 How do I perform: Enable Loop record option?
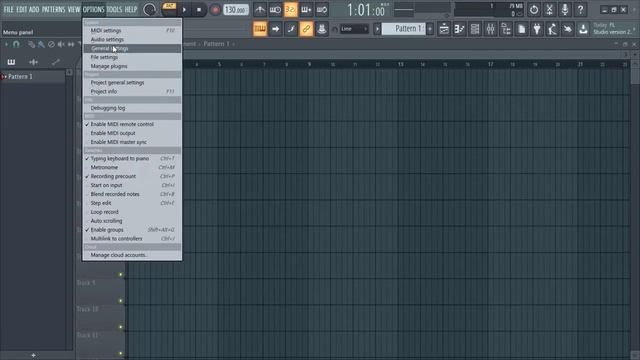[x=132, y=212]
